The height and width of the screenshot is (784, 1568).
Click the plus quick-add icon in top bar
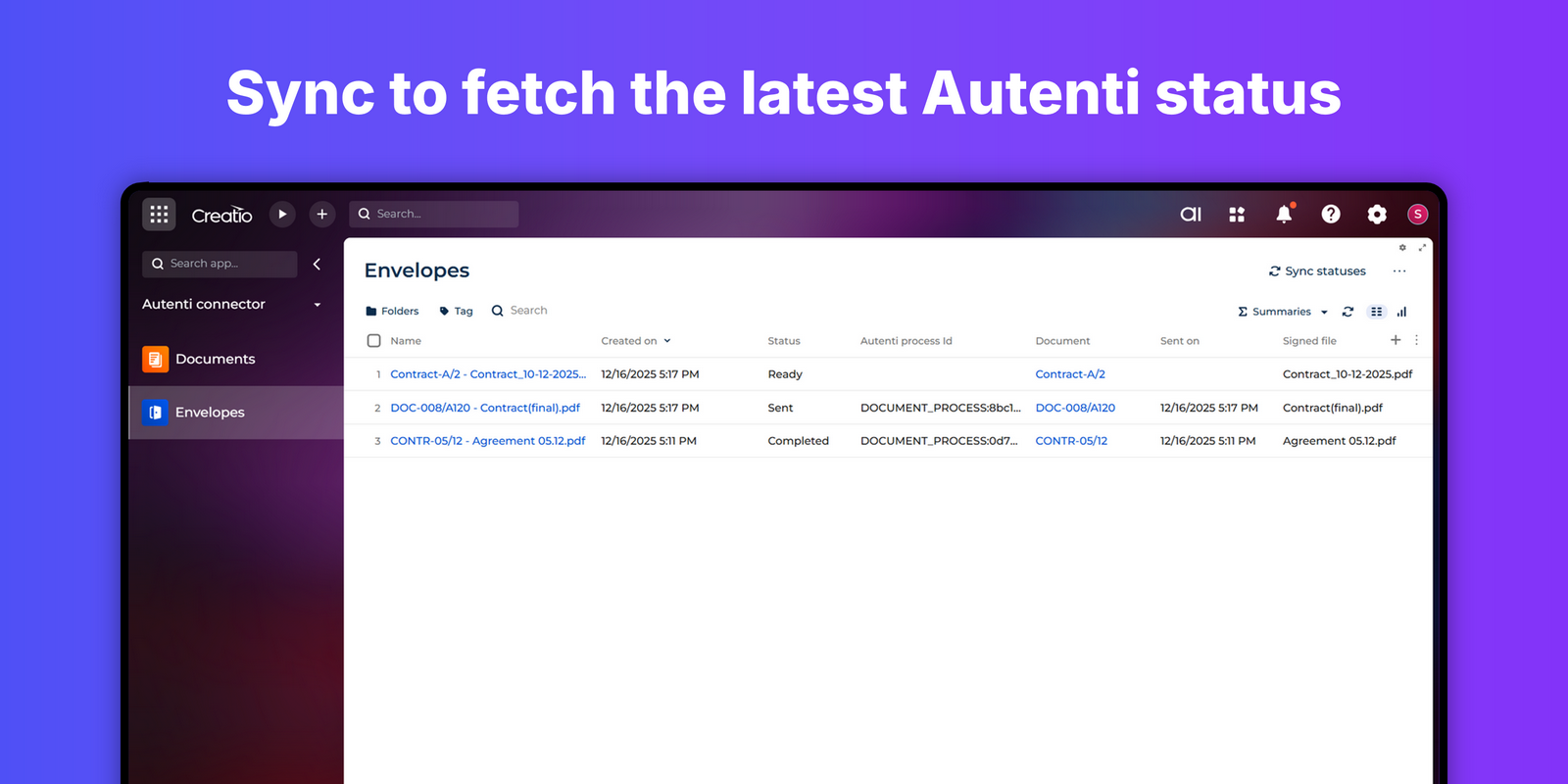[322, 214]
